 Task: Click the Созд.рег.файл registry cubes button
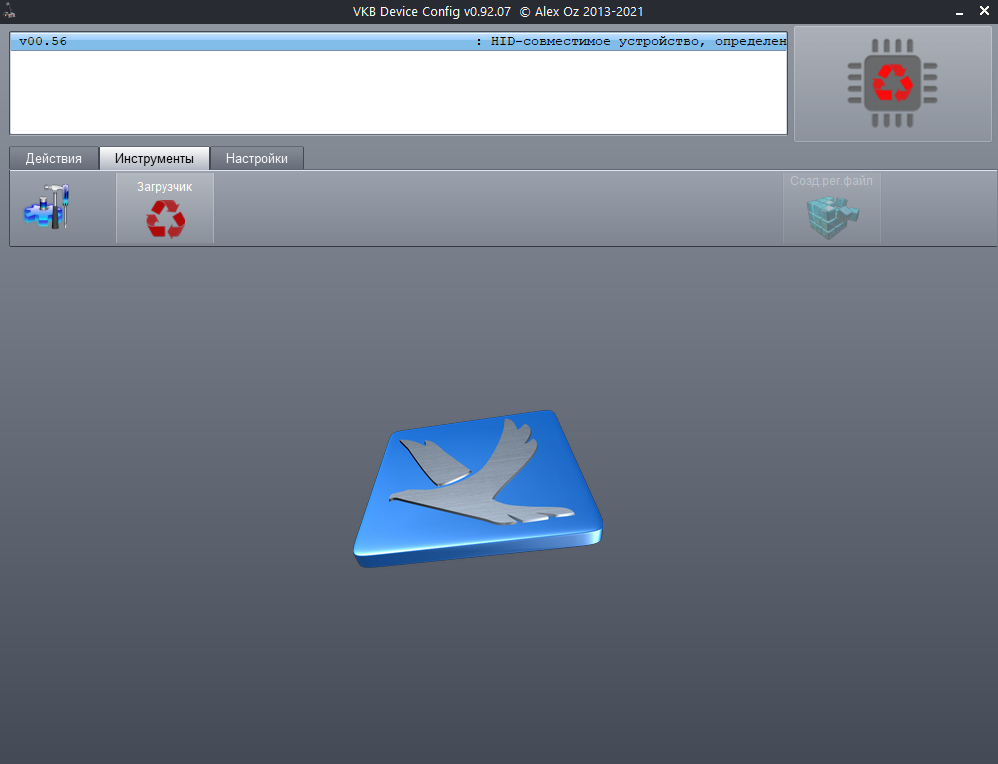(x=832, y=208)
